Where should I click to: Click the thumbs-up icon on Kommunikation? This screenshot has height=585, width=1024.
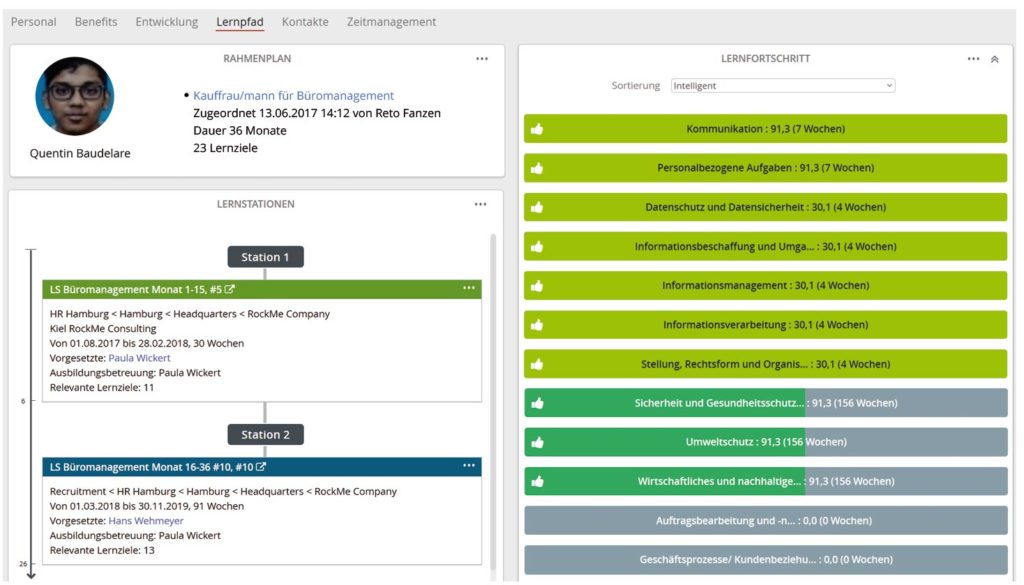[x=537, y=128]
